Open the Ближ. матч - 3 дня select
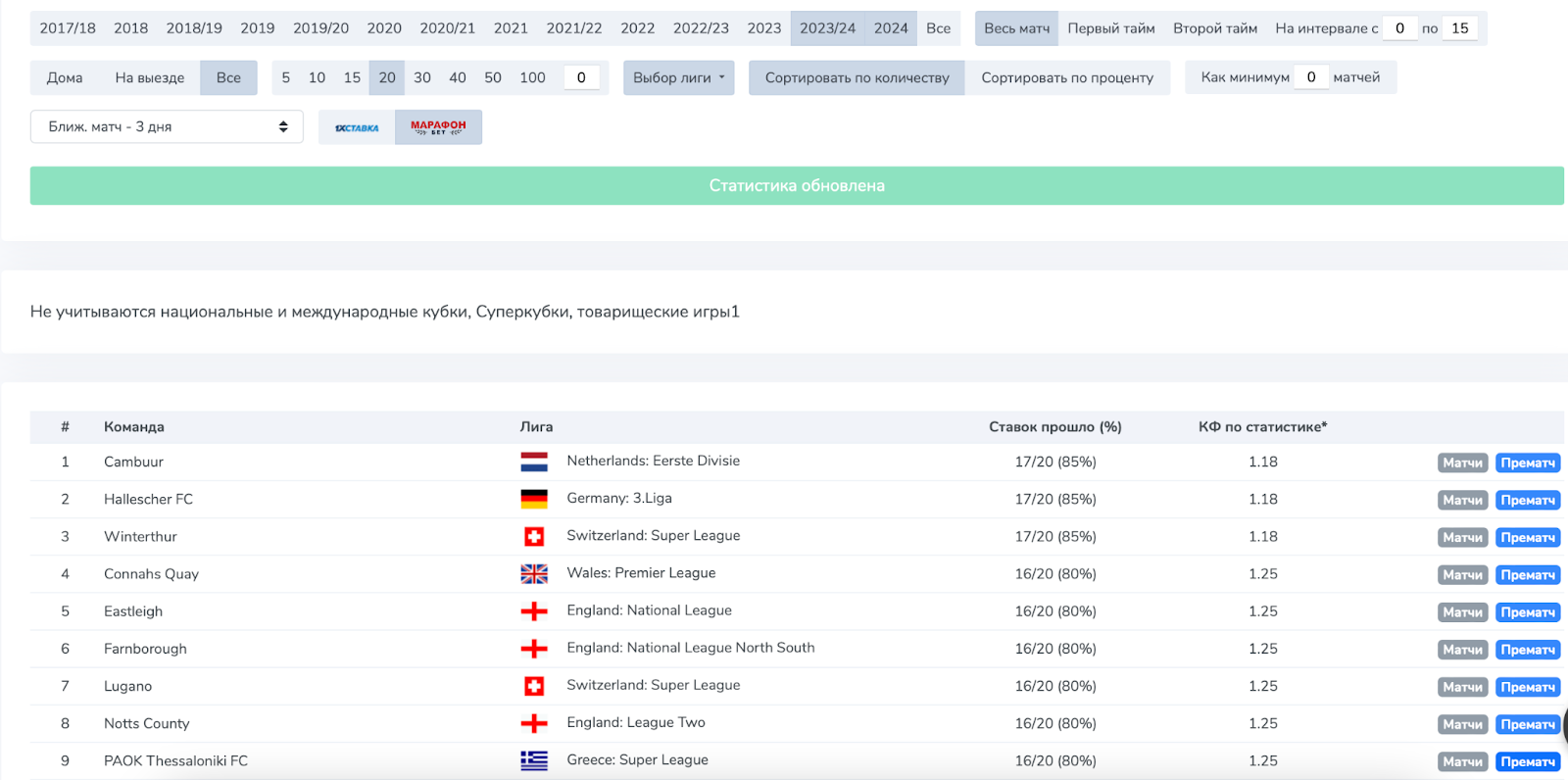Viewport: 1568px width, 780px height. 167,126
